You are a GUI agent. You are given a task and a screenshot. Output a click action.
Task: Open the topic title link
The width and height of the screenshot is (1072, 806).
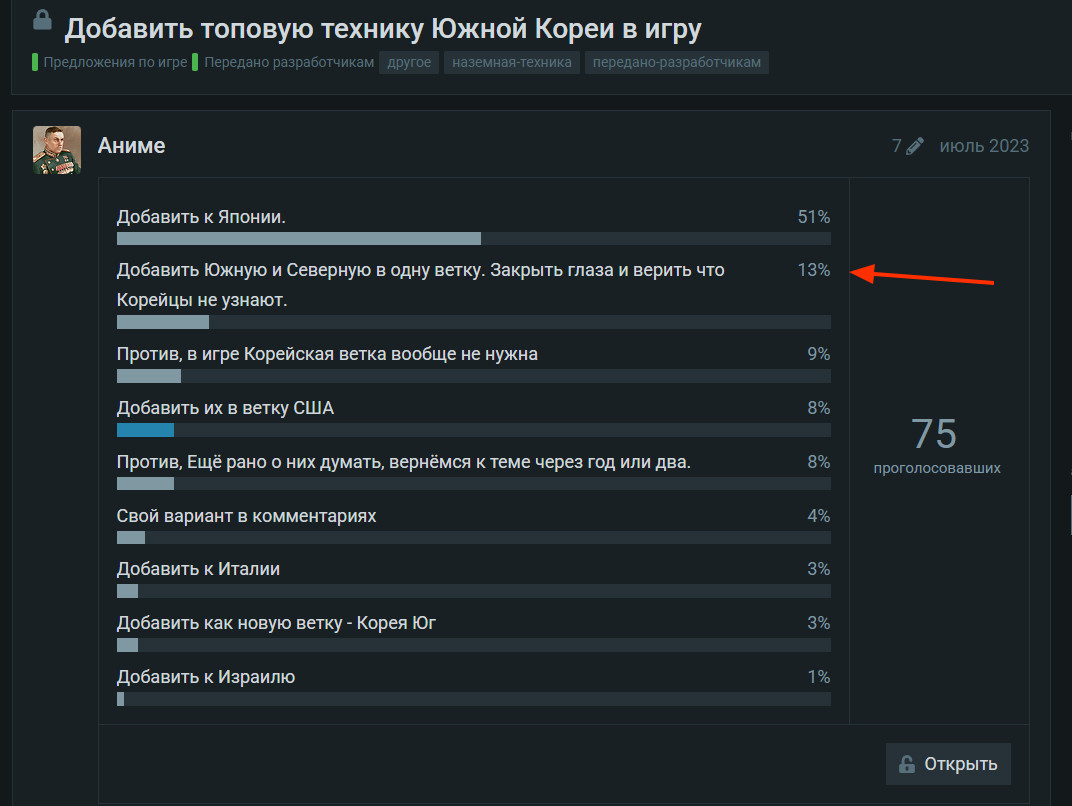pyautogui.click(x=383, y=29)
